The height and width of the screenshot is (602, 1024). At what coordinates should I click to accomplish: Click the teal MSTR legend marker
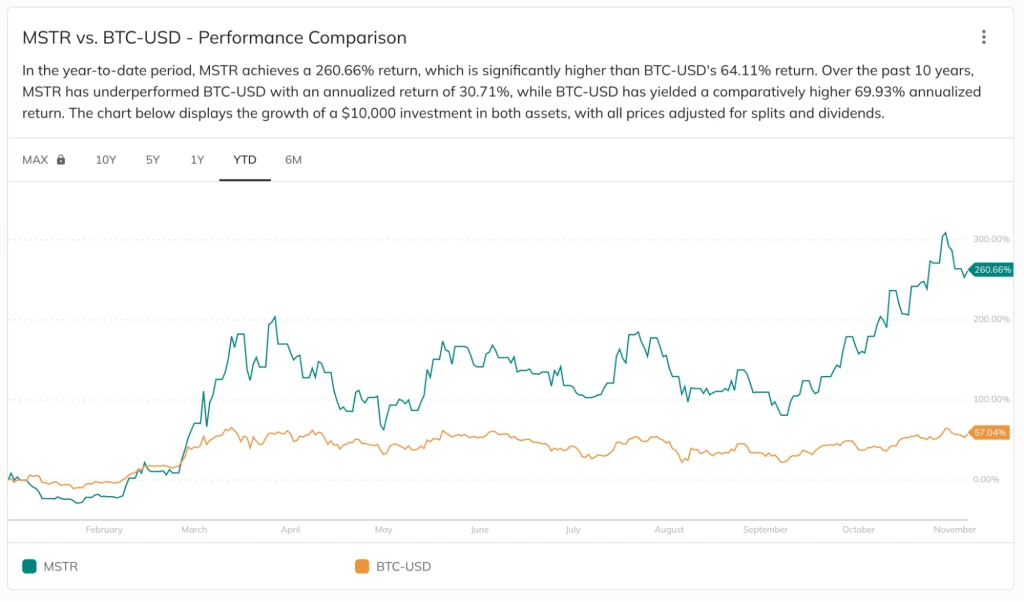click(x=31, y=566)
